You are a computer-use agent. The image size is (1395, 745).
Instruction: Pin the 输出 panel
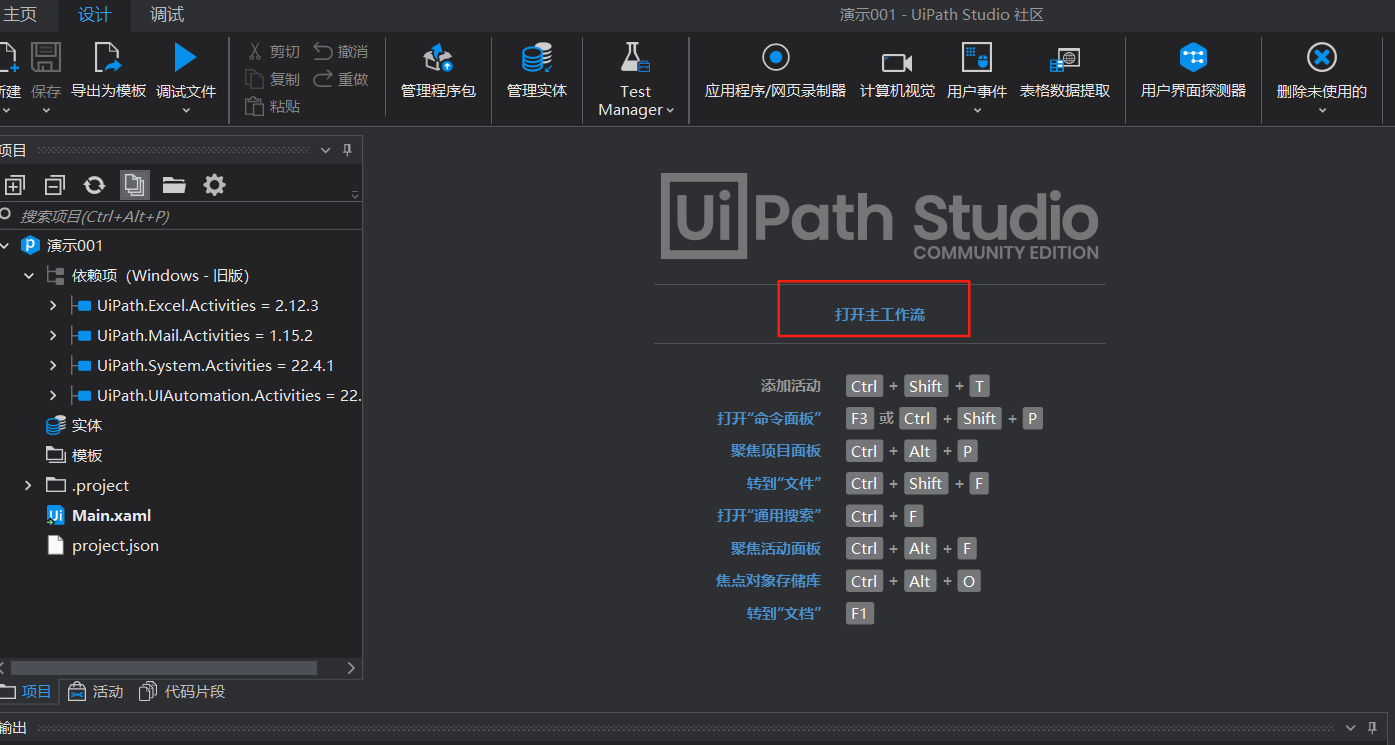(x=1374, y=728)
